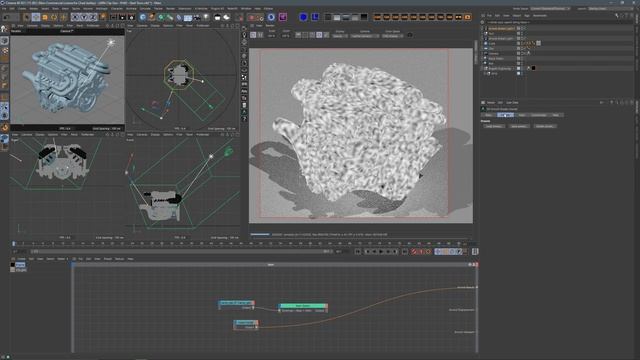Click the blue swirl circle toolbar icon

tap(271, 17)
